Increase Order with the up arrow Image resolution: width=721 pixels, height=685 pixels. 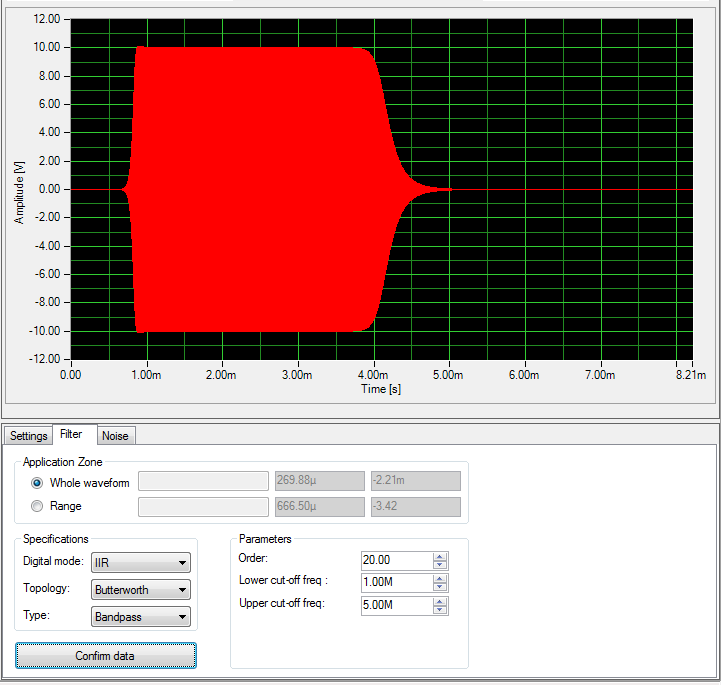[x=440, y=556]
